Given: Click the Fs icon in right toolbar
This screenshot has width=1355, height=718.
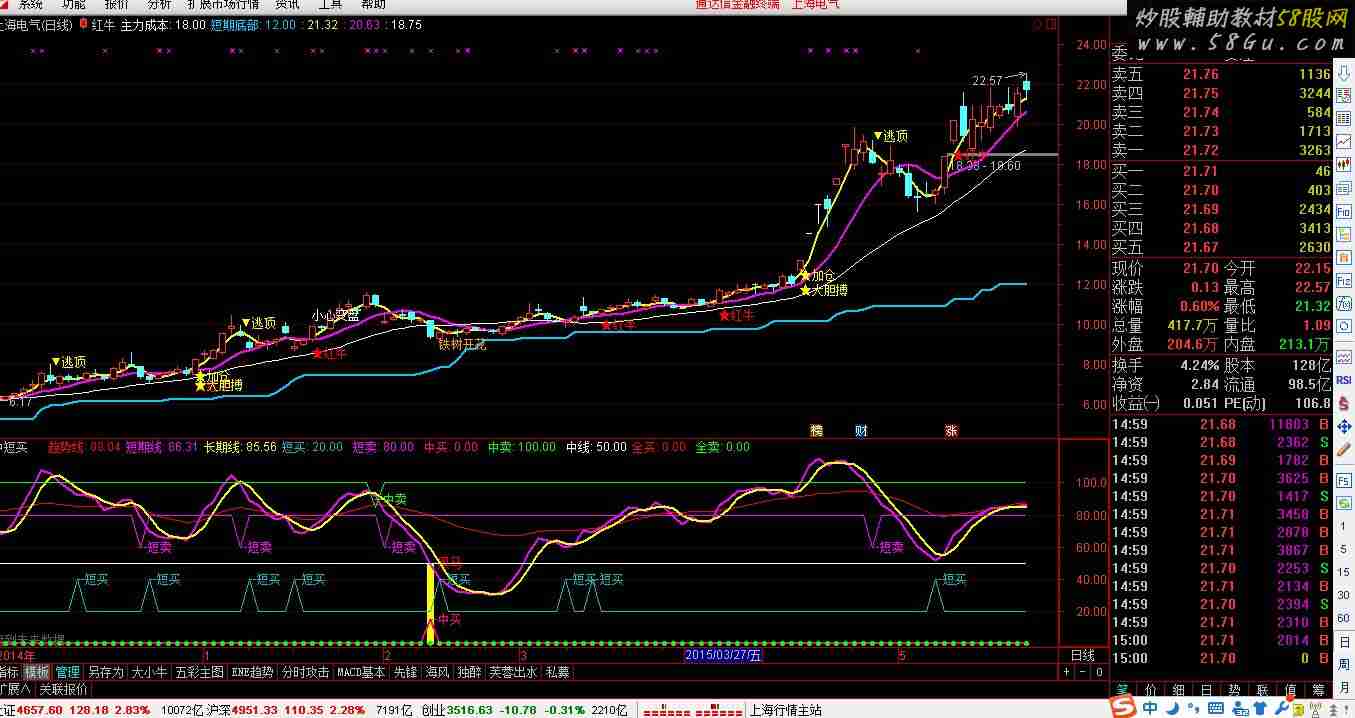Looking at the screenshot, I should click(1343, 481).
